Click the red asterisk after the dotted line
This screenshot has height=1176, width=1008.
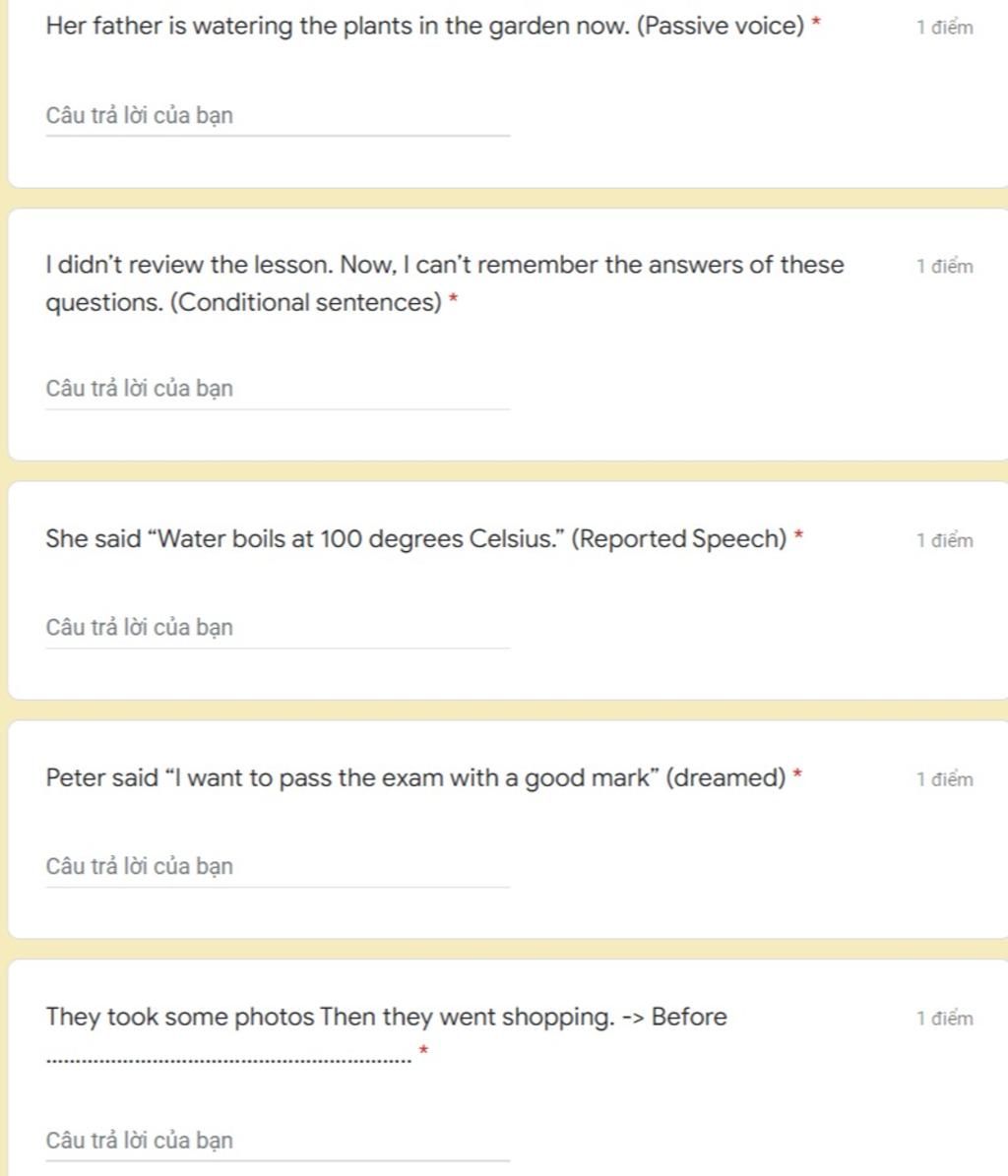click(423, 1049)
